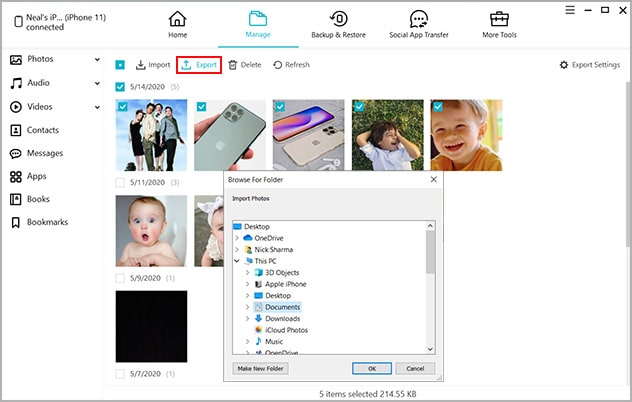This screenshot has width=632, height=402.
Task: Click the Videos play icon
Action: pyautogui.click(x=16, y=107)
